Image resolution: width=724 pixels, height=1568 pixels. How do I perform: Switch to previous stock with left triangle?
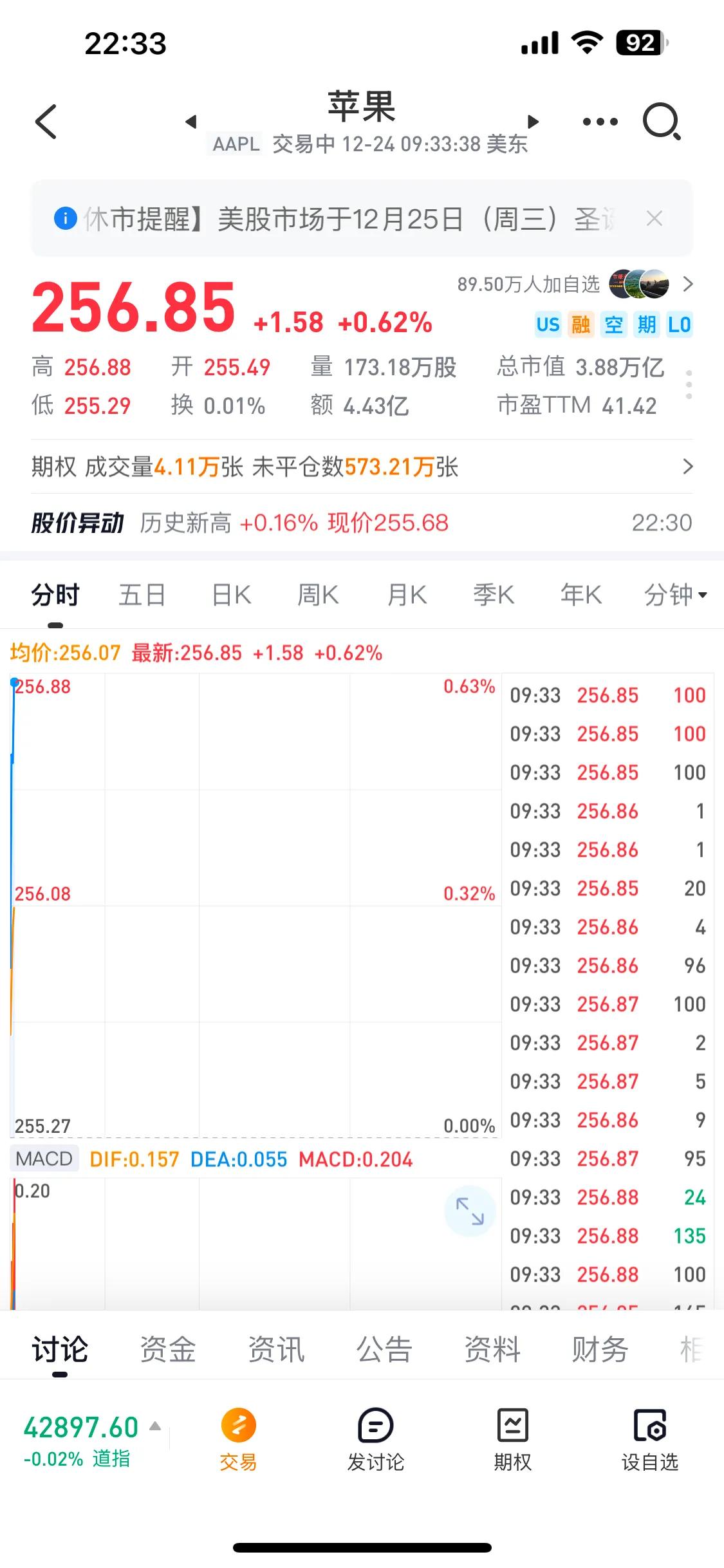tap(190, 121)
